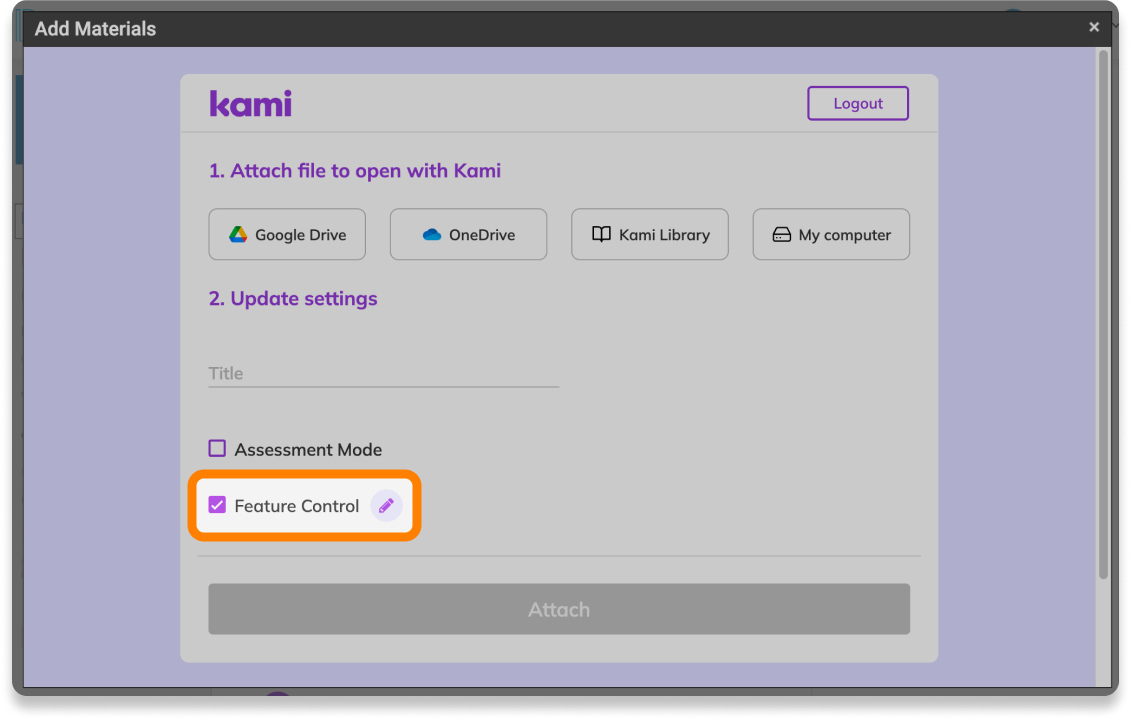Viewport: 1131px width, 720px height.
Task: Enable the Assessment Mode checkbox
Action: (x=217, y=449)
